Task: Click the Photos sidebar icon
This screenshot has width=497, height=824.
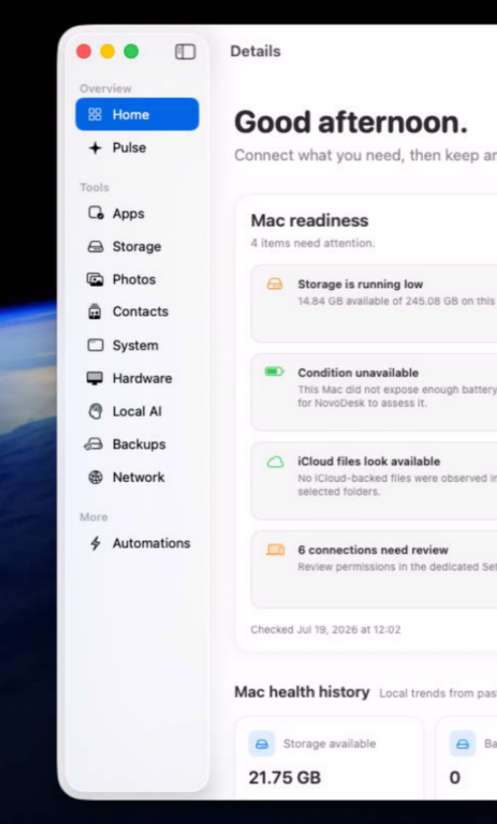Action: [x=95, y=279]
